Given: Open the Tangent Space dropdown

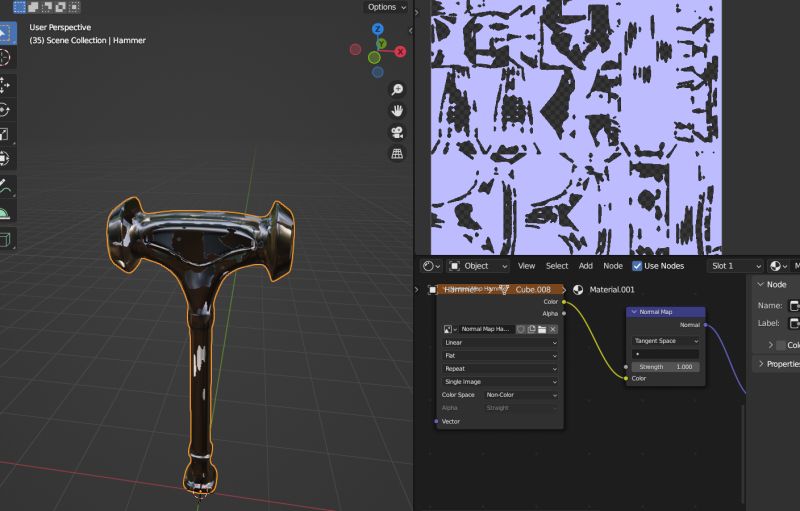Looking at the screenshot, I should (665, 341).
